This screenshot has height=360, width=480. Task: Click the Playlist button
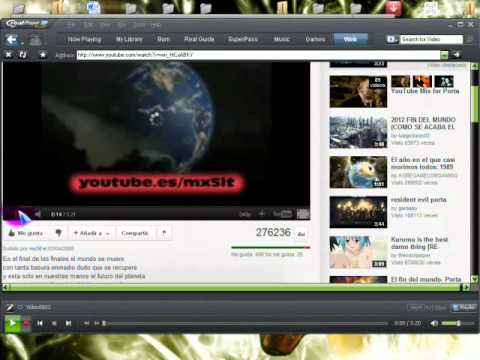coord(464,308)
